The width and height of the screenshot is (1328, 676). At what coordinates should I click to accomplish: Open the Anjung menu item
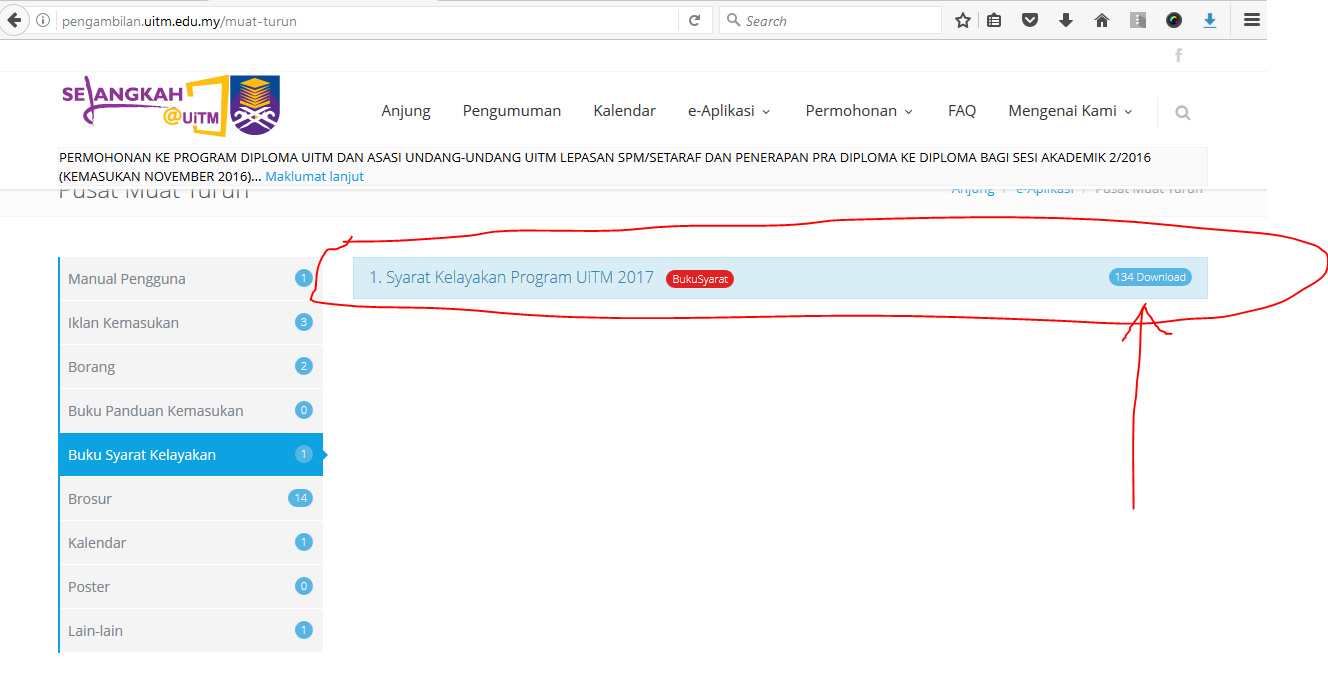click(406, 111)
